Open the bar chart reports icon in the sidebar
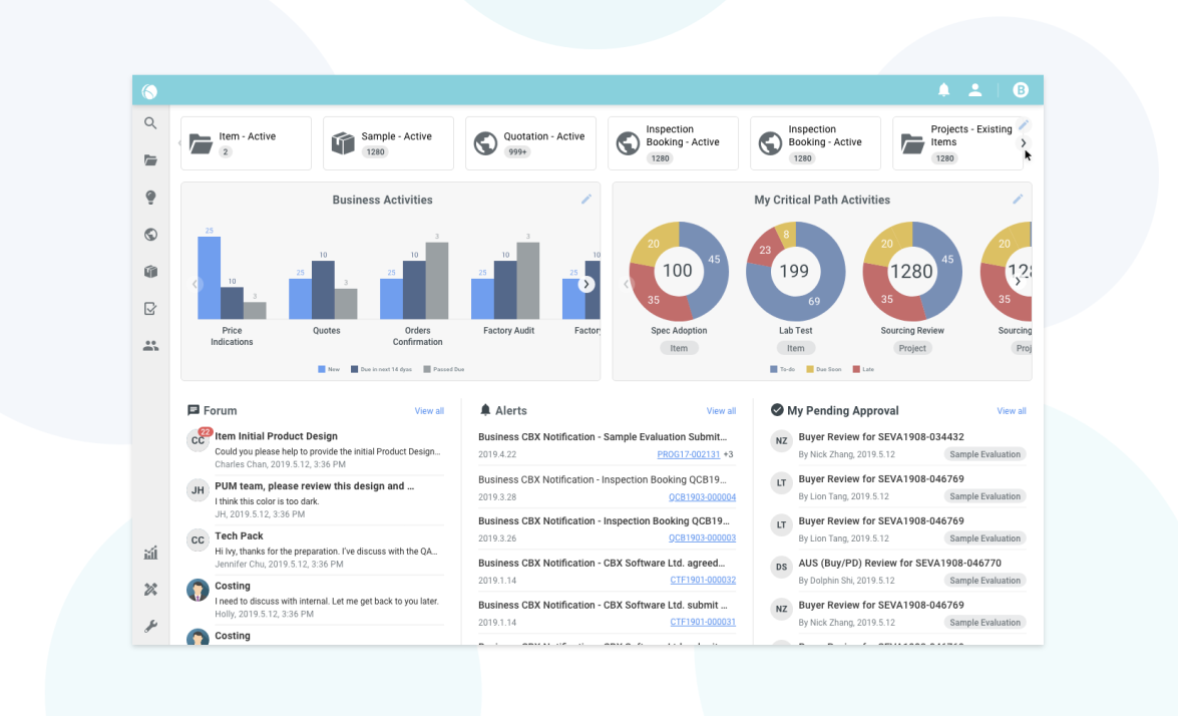This screenshot has width=1178, height=716. pyautogui.click(x=150, y=553)
